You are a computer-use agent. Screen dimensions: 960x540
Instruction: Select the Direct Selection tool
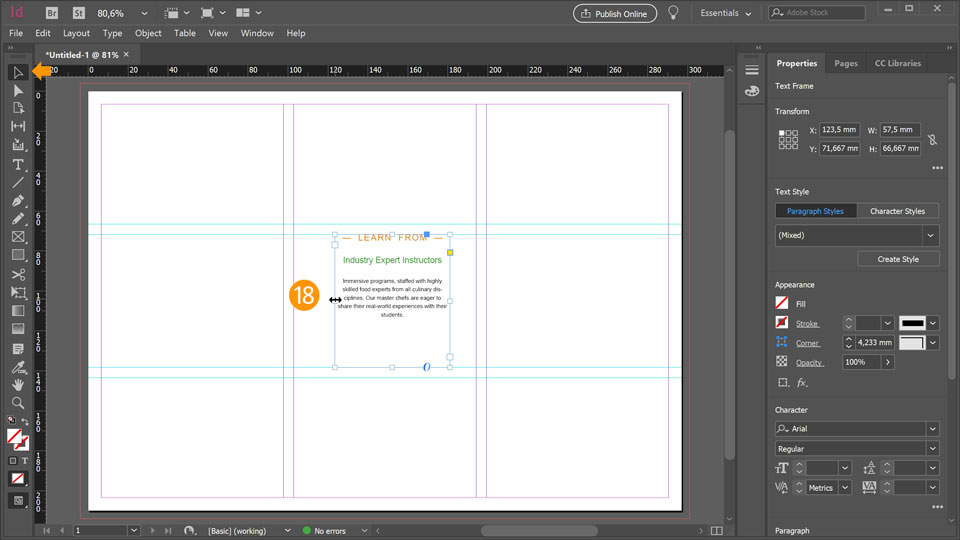pos(18,90)
